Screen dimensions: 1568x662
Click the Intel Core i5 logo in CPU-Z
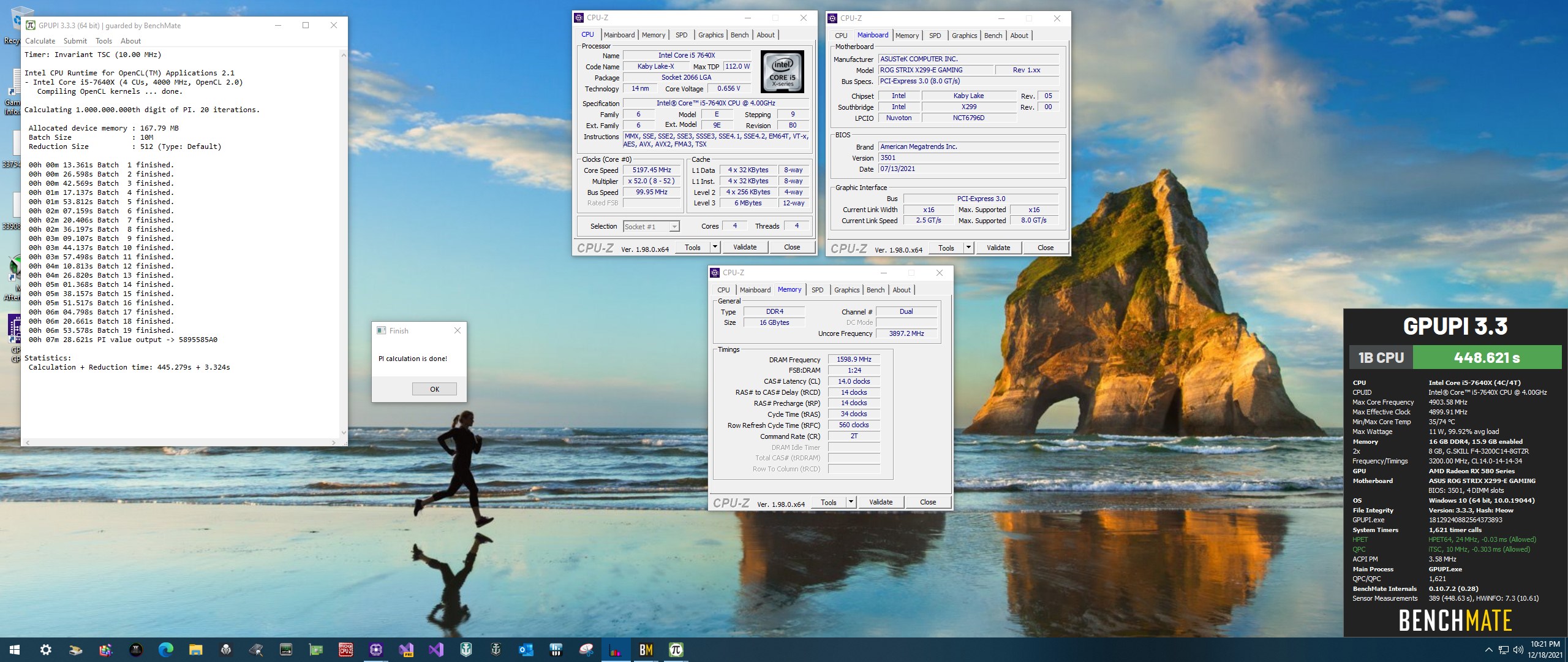[x=782, y=72]
